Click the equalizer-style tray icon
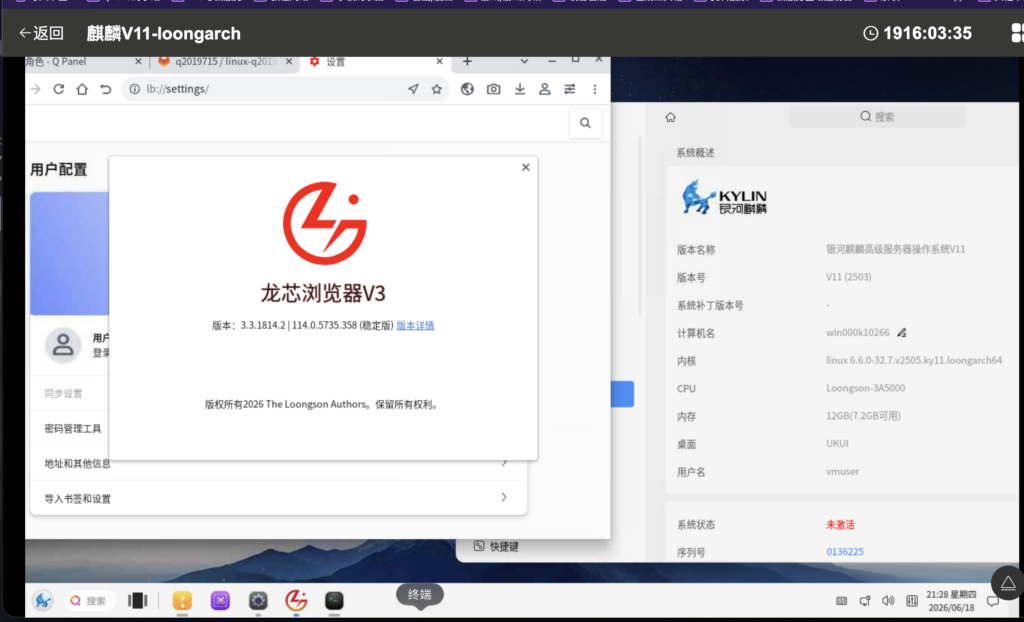The image size is (1024, 622). coord(912,600)
